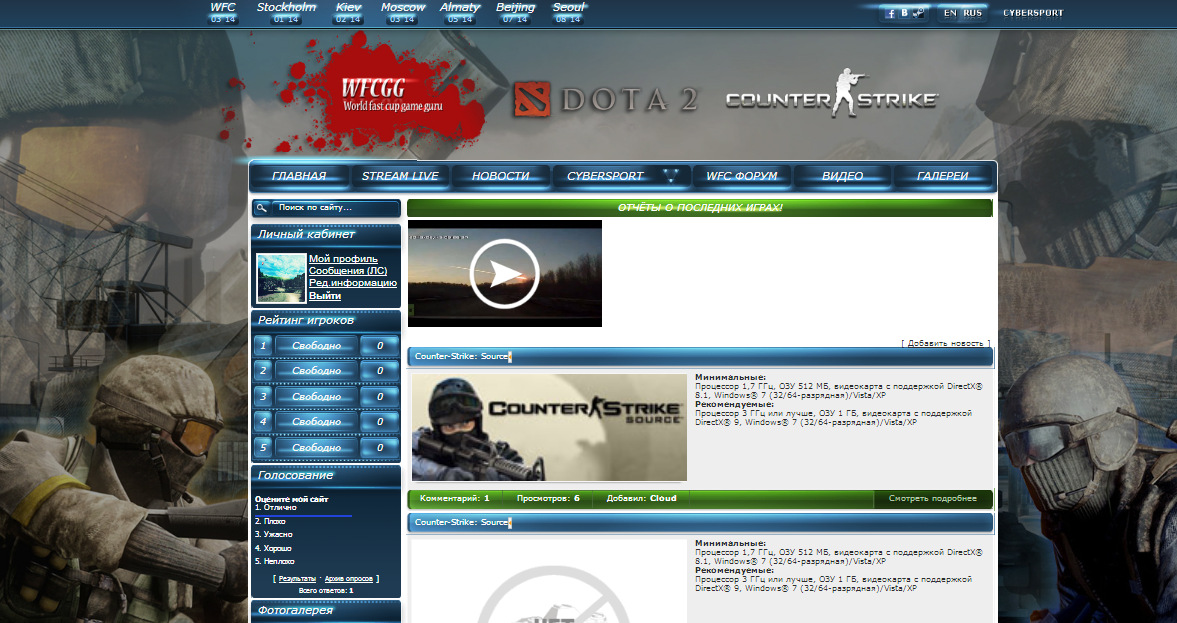Click the rank number 3 badge
The height and width of the screenshot is (623, 1177).
pos(263,396)
